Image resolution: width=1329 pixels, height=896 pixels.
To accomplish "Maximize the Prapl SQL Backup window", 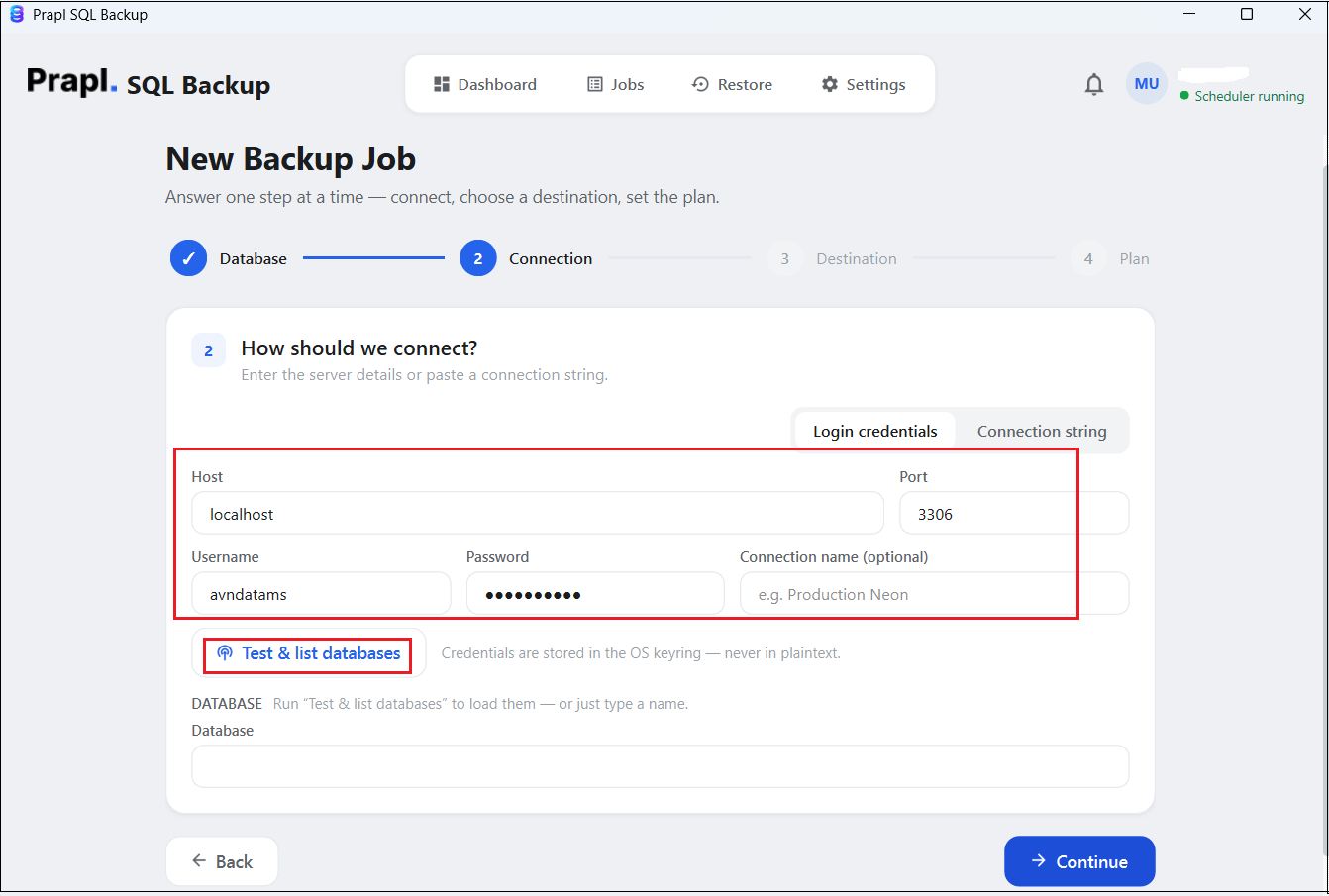I will (1247, 14).
